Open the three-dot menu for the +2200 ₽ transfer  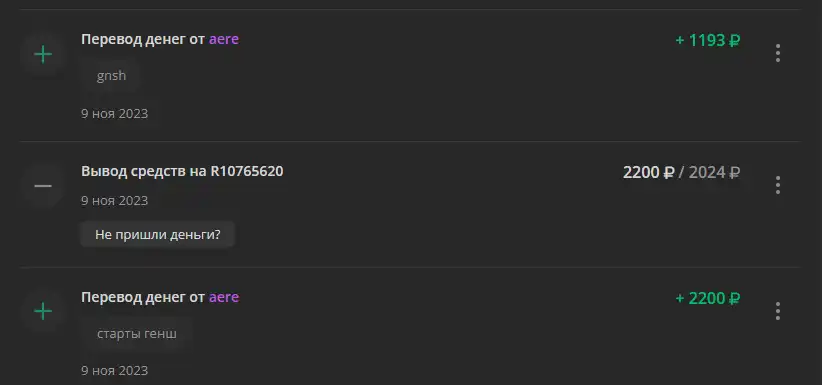click(777, 311)
